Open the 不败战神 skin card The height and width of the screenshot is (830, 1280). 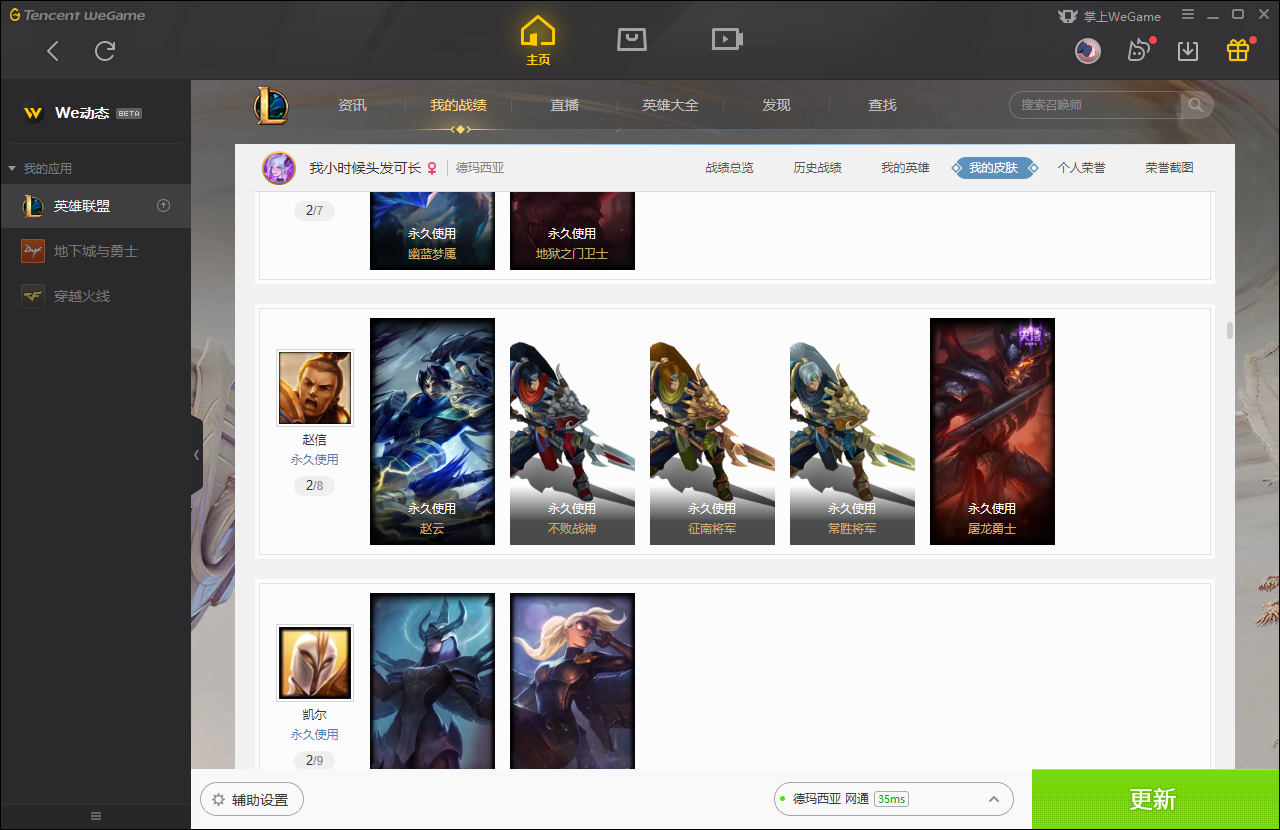572,431
